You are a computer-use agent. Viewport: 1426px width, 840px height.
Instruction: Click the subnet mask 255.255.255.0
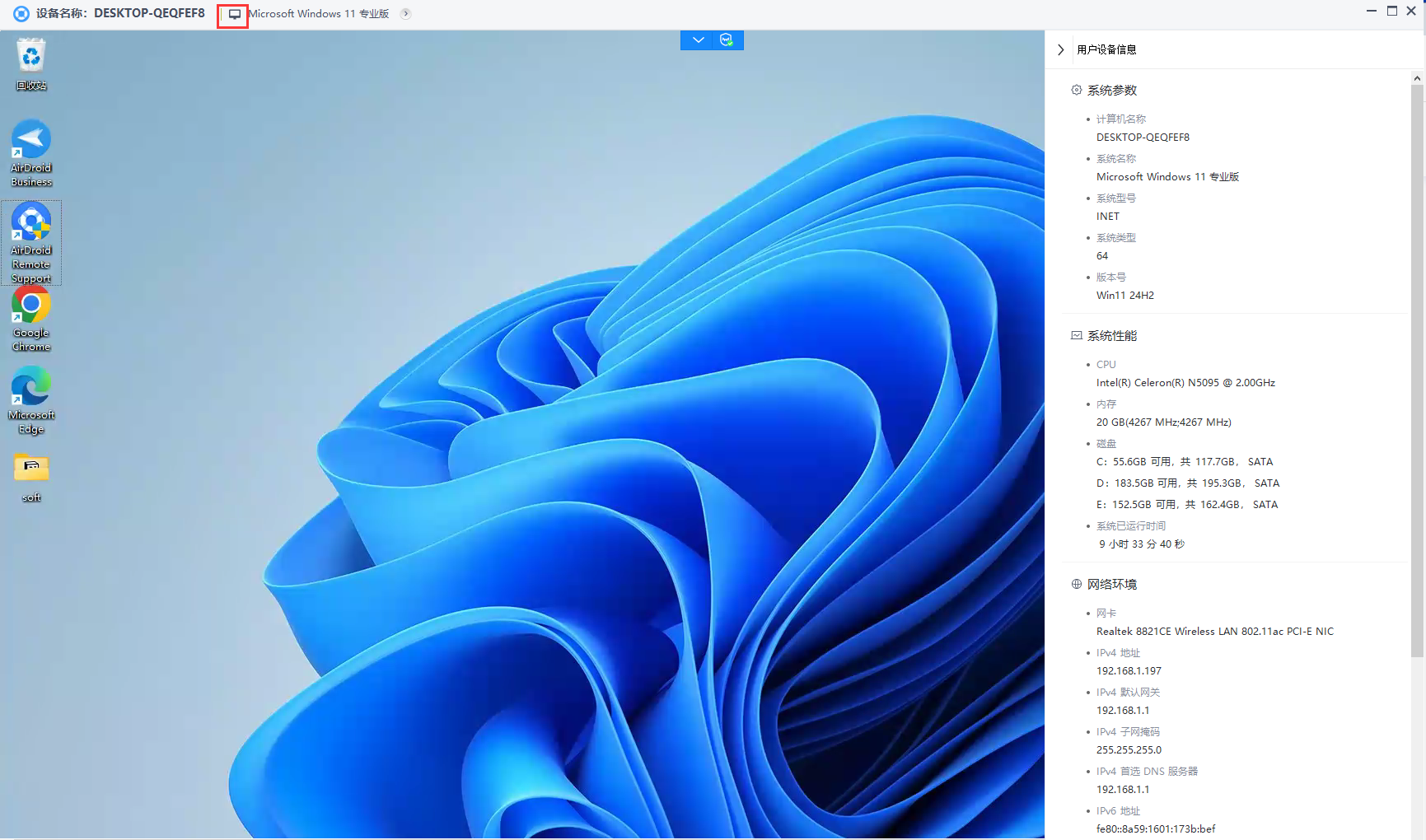point(1129,750)
